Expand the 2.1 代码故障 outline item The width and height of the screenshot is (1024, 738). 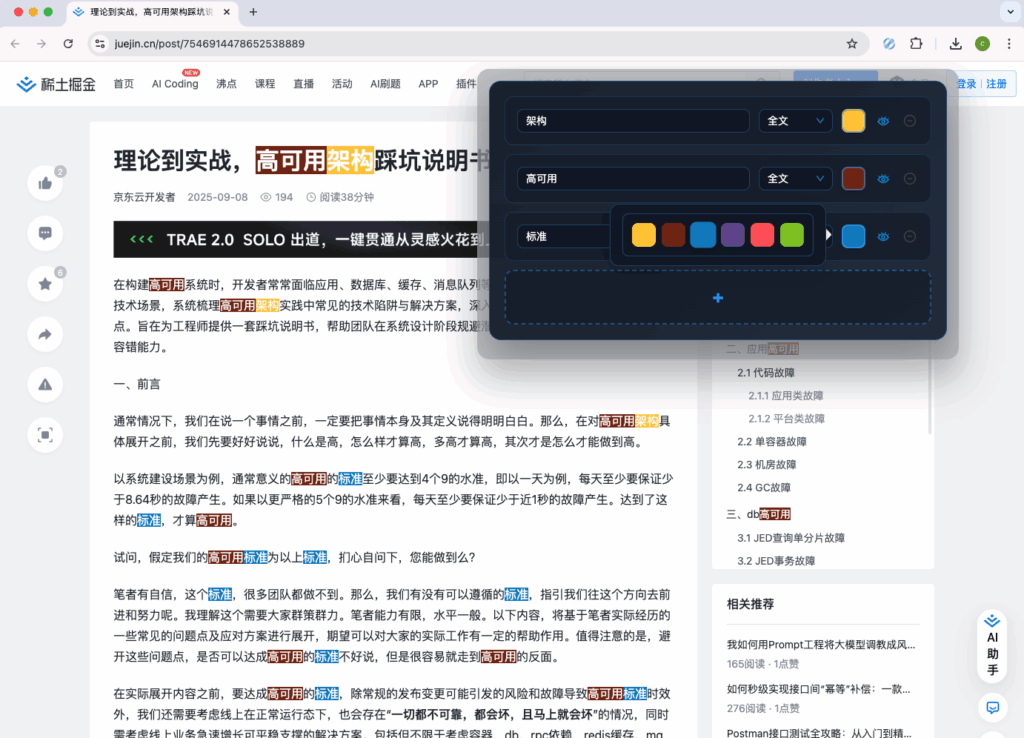click(x=766, y=372)
